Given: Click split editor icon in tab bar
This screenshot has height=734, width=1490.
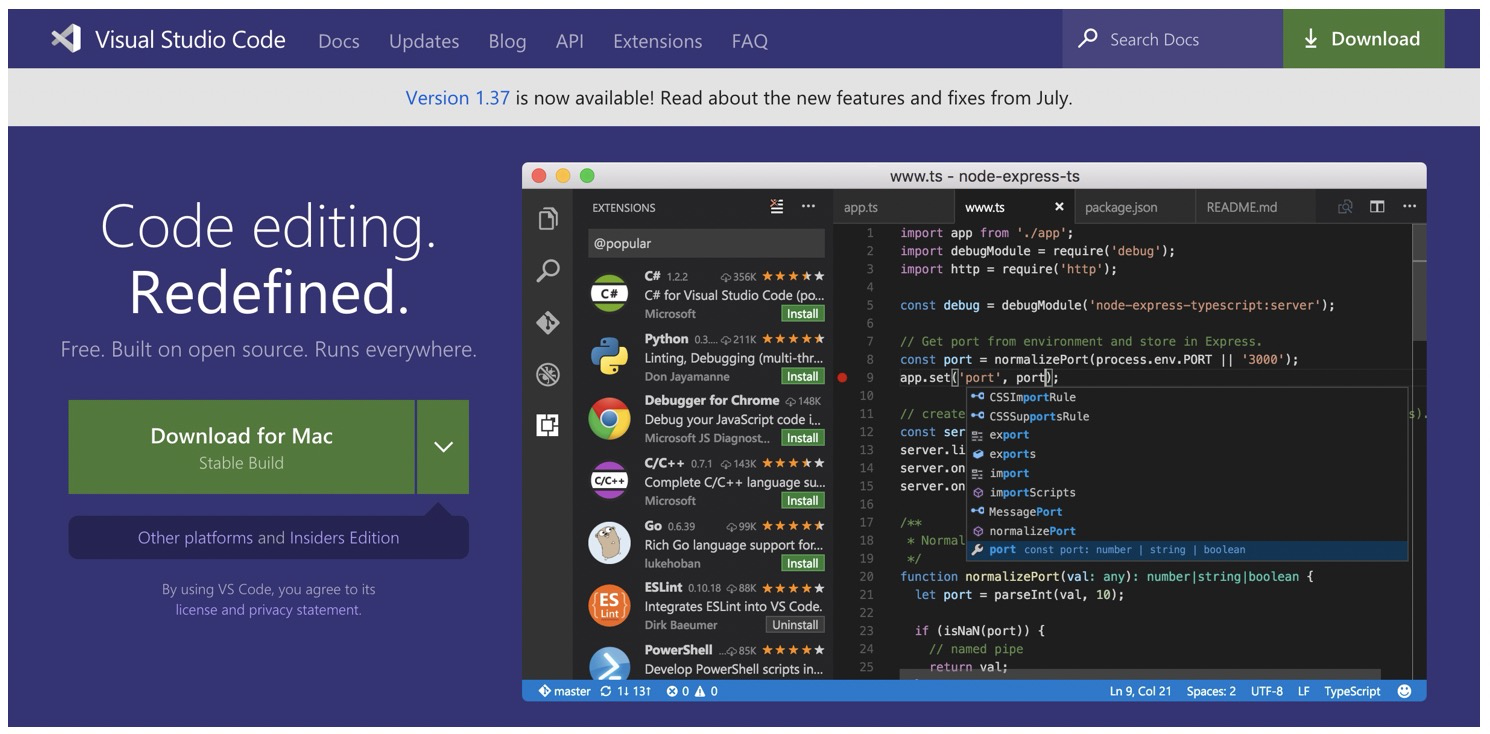Looking at the screenshot, I should (x=1377, y=206).
